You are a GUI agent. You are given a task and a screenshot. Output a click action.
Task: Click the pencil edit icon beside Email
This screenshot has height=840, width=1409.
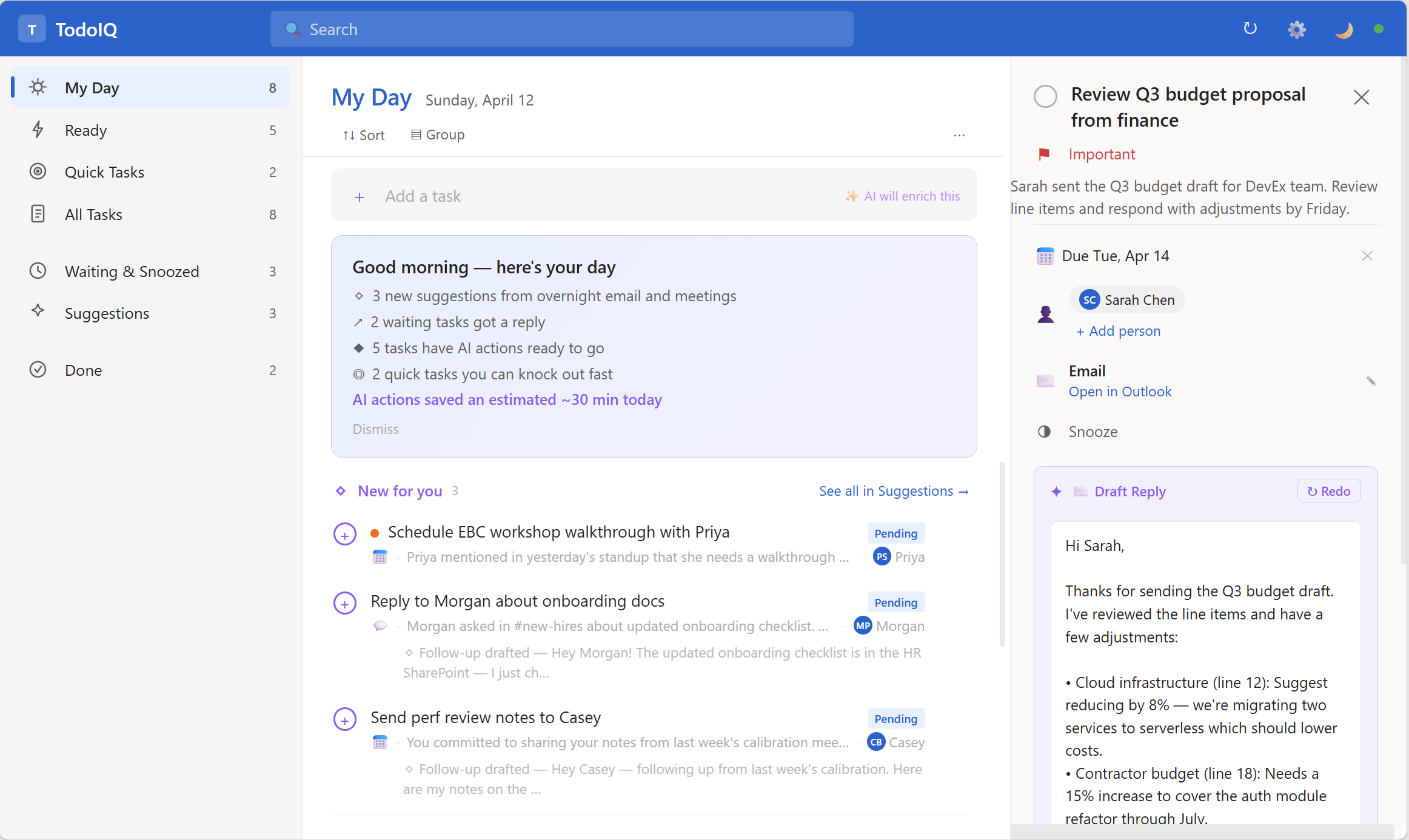[1370, 381]
